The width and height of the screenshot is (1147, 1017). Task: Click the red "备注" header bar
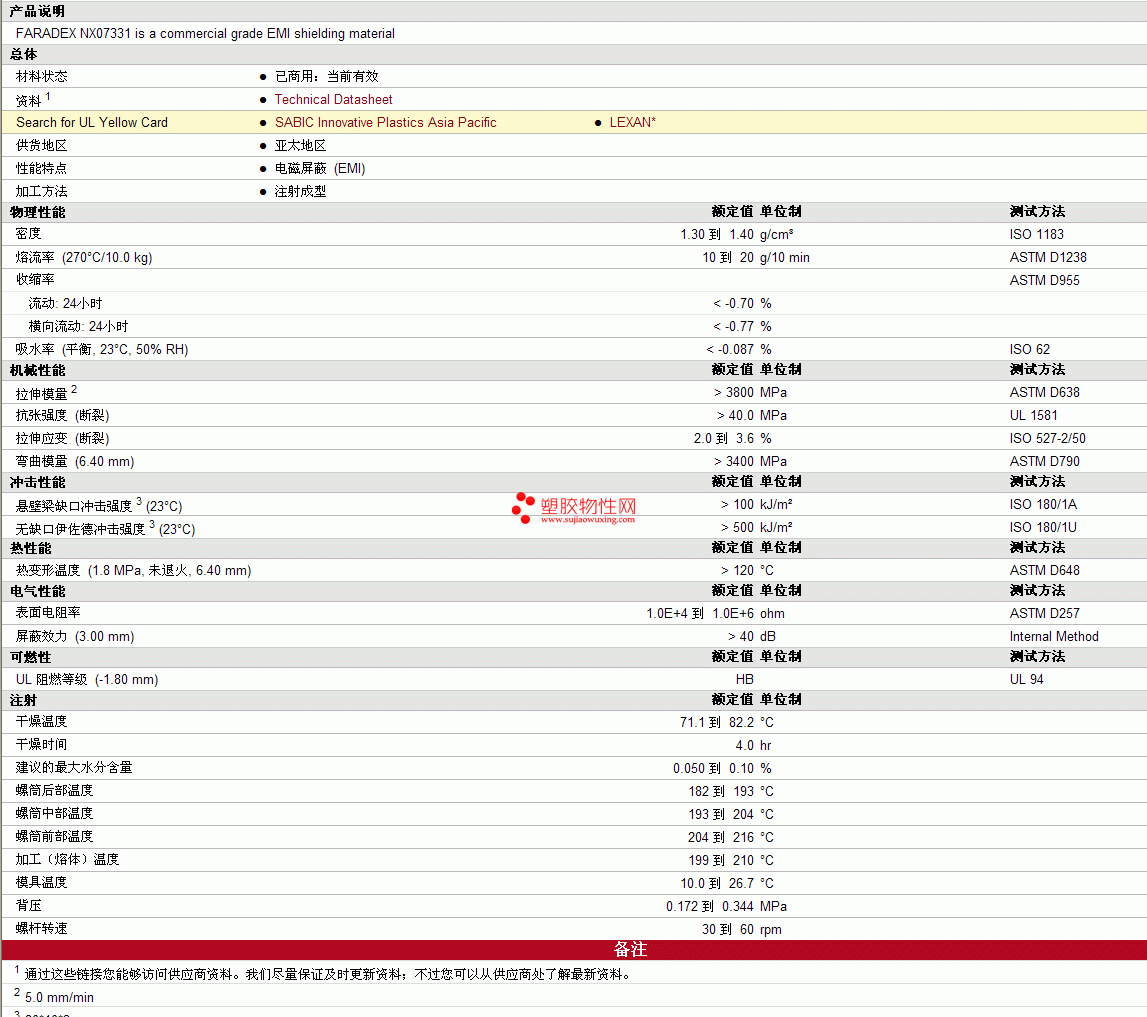tap(574, 950)
